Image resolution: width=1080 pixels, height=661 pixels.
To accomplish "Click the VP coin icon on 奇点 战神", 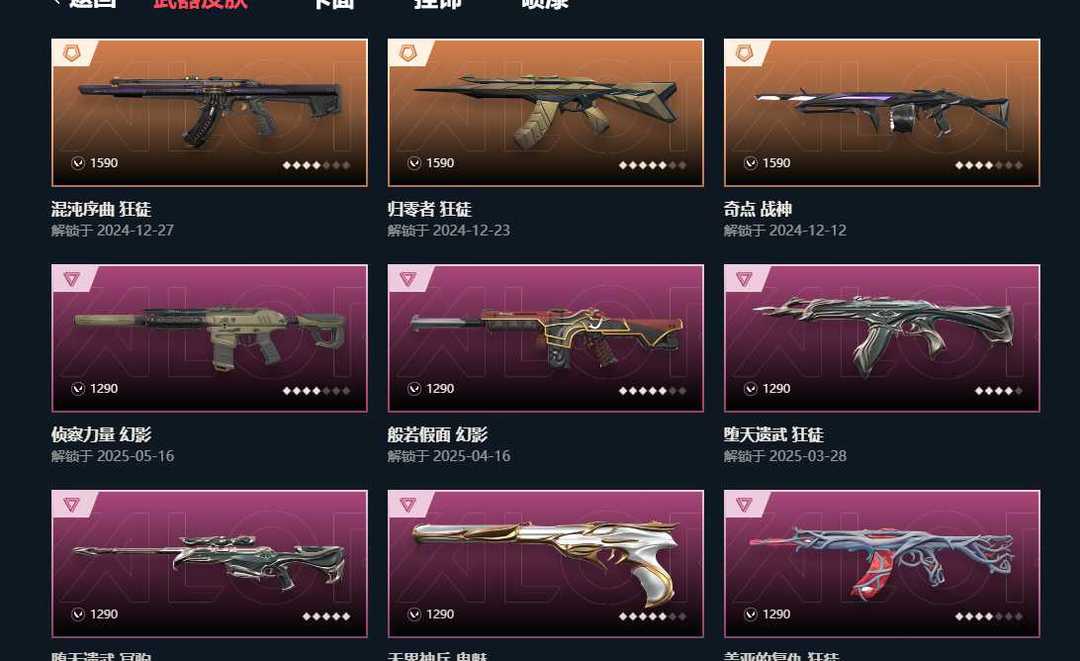I will tap(750, 163).
